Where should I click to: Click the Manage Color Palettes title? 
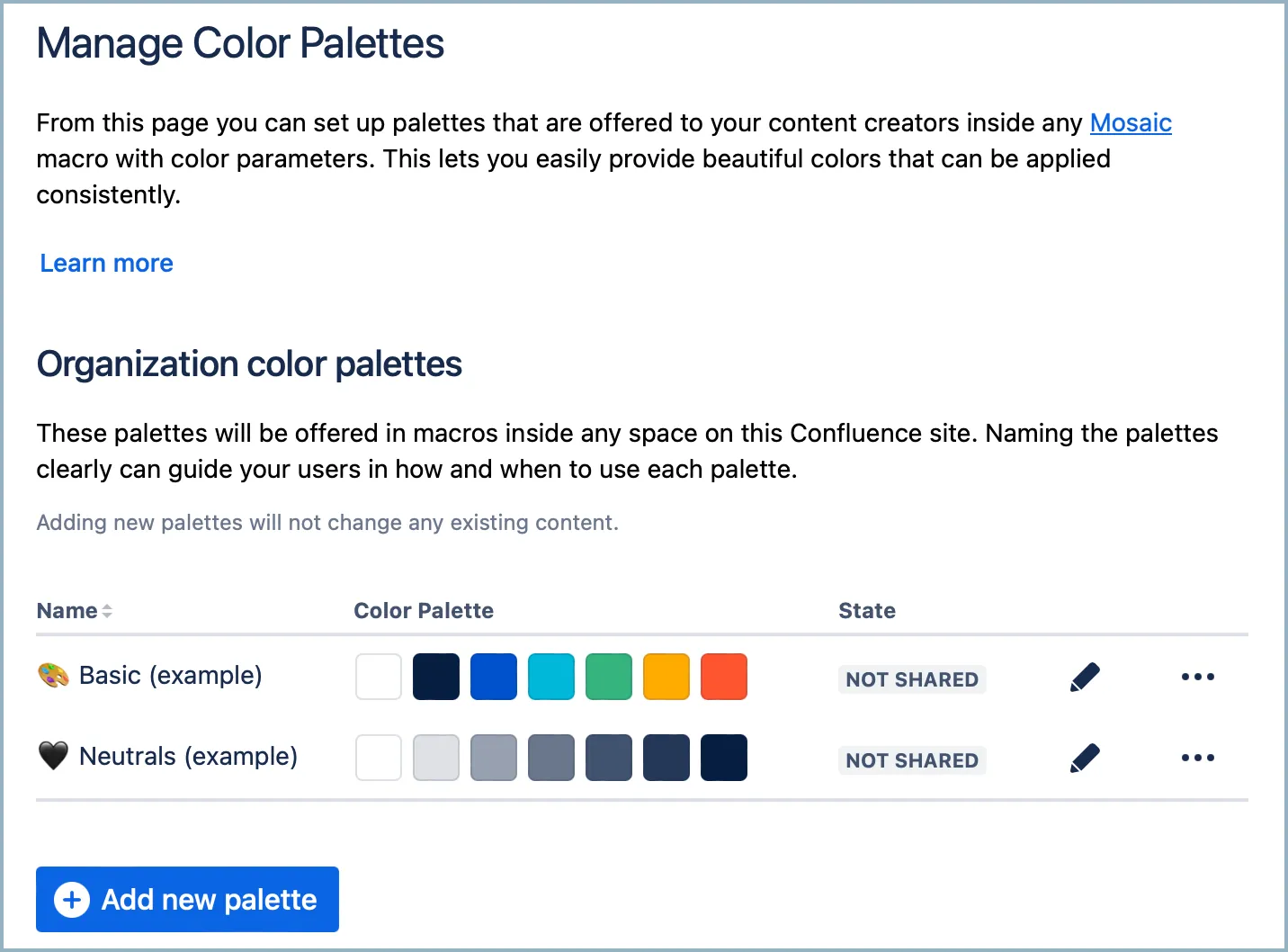(x=240, y=43)
